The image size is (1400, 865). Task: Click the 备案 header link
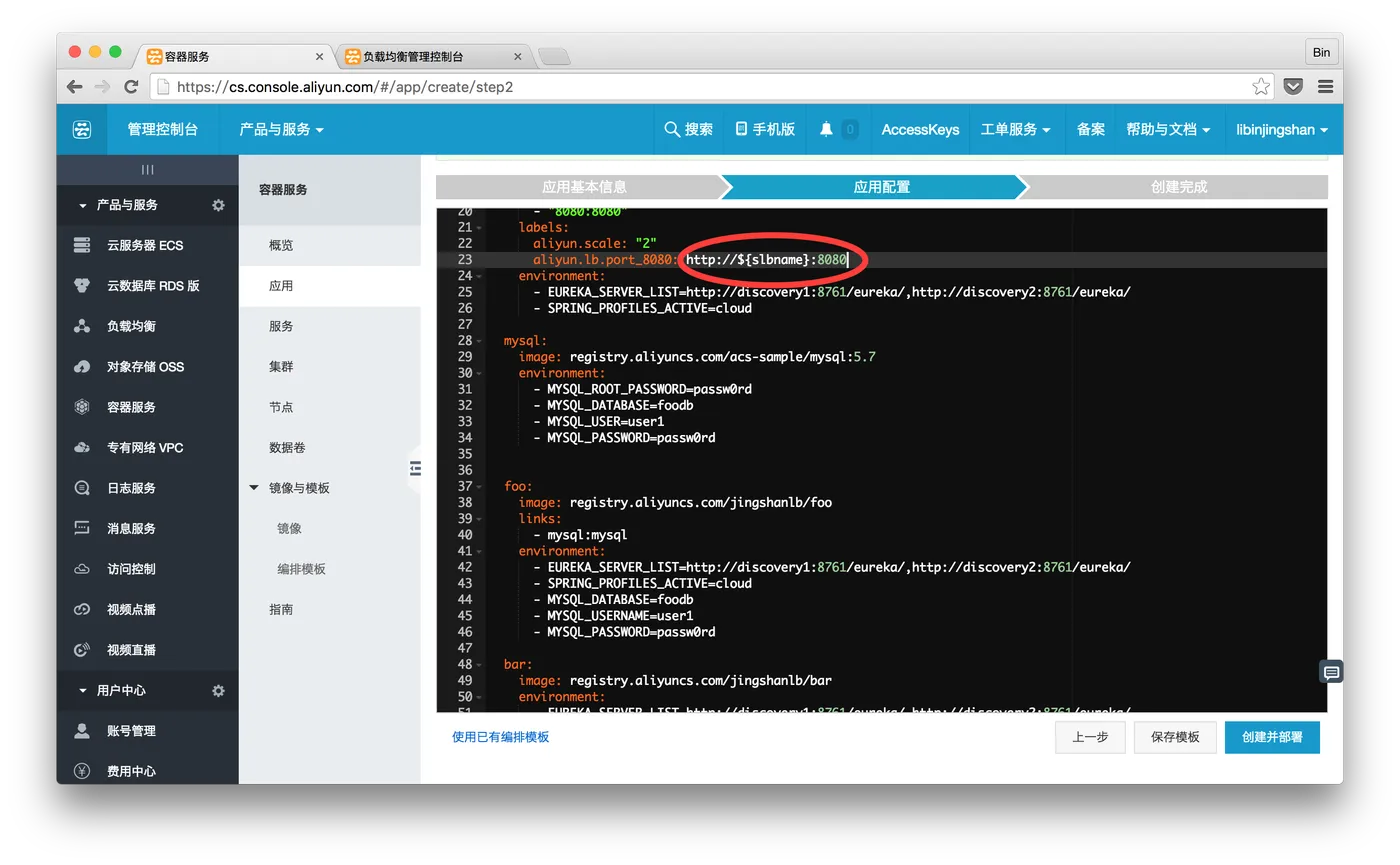tap(1091, 129)
